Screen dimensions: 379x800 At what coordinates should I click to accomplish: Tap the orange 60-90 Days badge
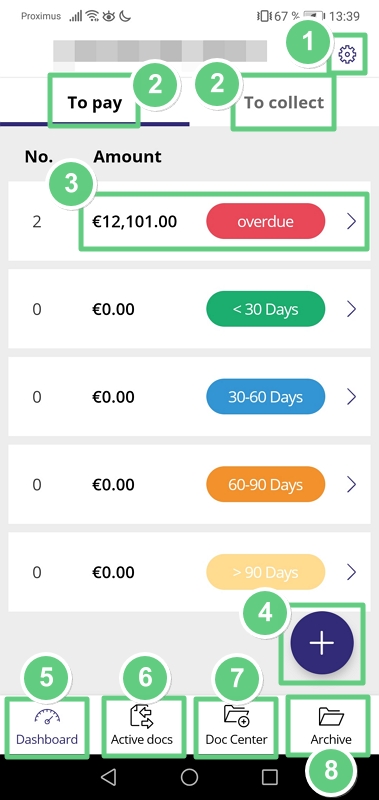tap(265, 484)
